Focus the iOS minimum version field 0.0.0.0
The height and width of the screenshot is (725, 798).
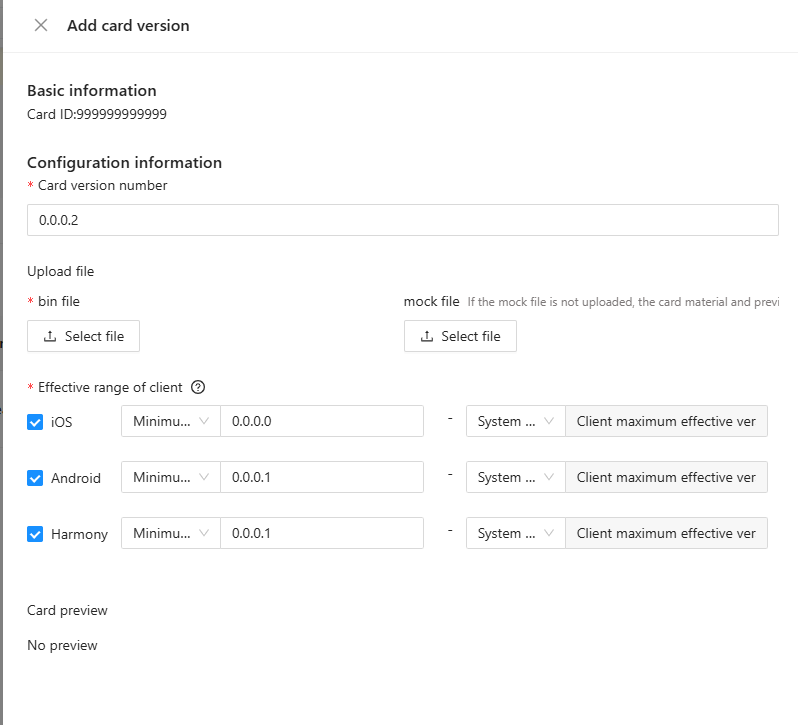point(321,421)
